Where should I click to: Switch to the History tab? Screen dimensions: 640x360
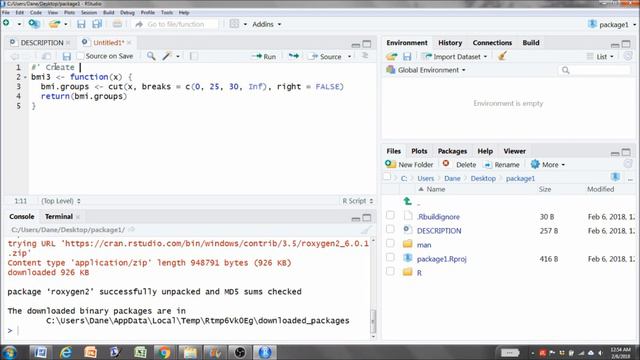450,42
